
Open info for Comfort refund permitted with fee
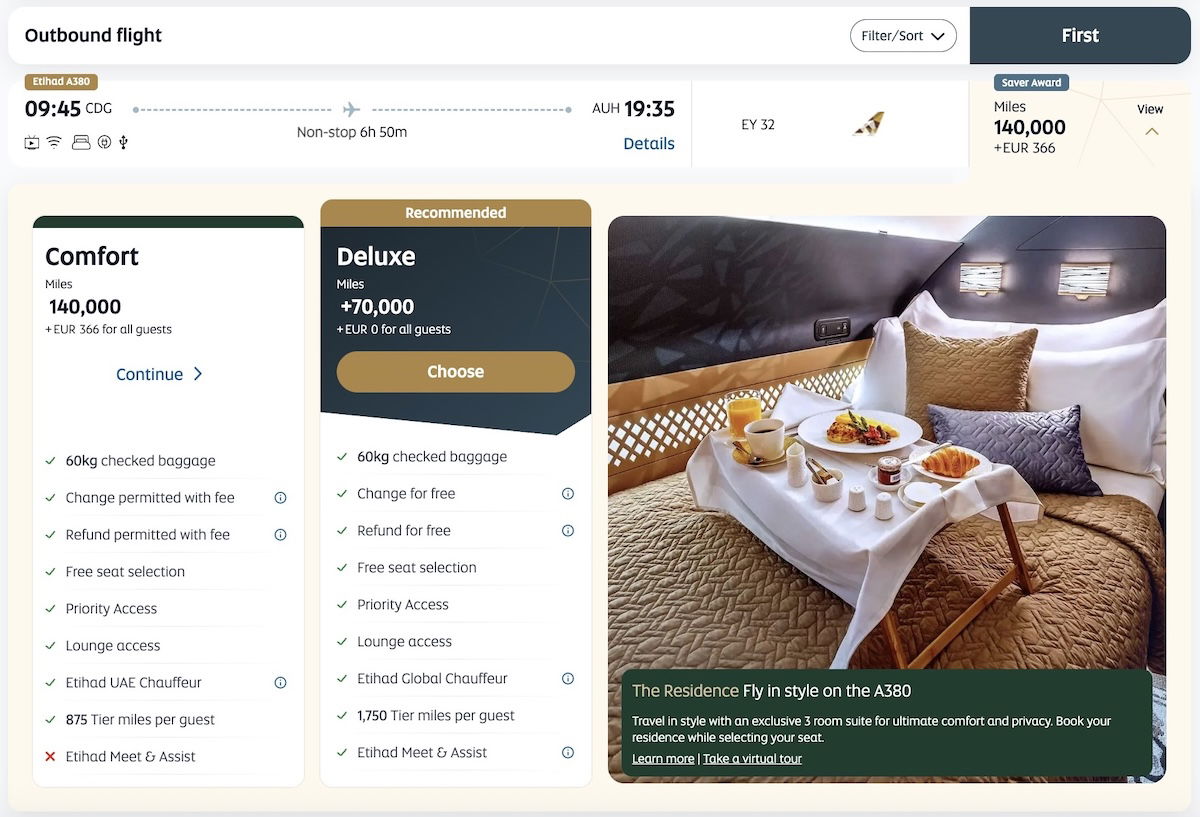tap(280, 535)
